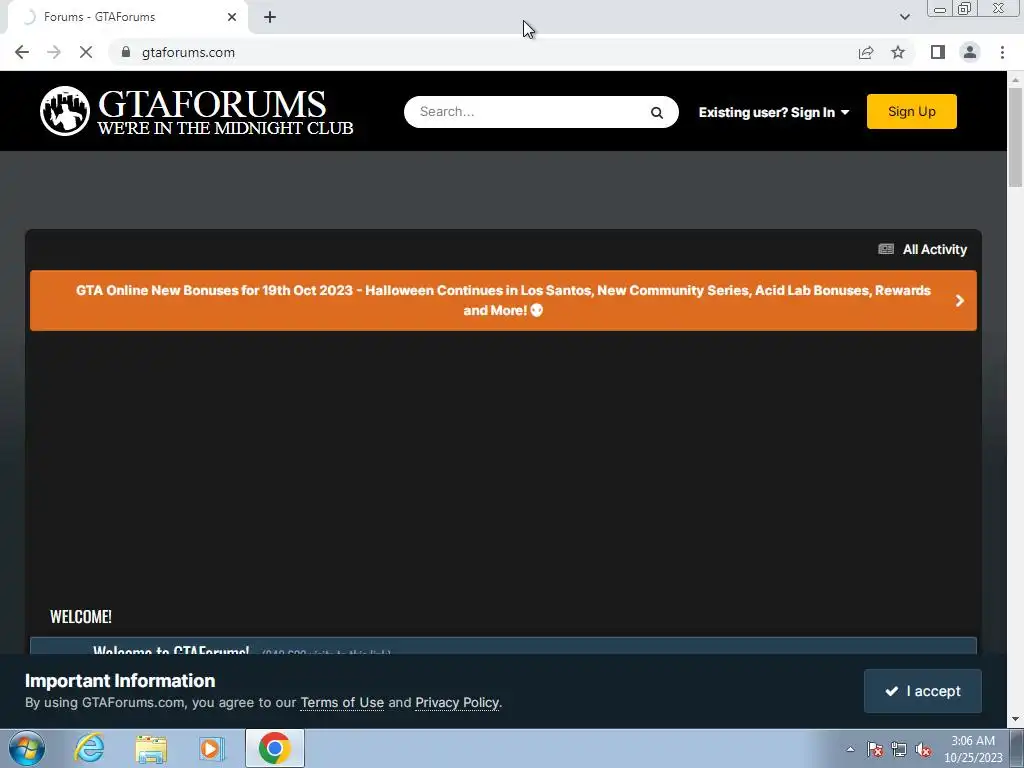Image resolution: width=1024 pixels, height=768 pixels.
Task: Open the taskbar clock and date
Action: click(973, 749)
